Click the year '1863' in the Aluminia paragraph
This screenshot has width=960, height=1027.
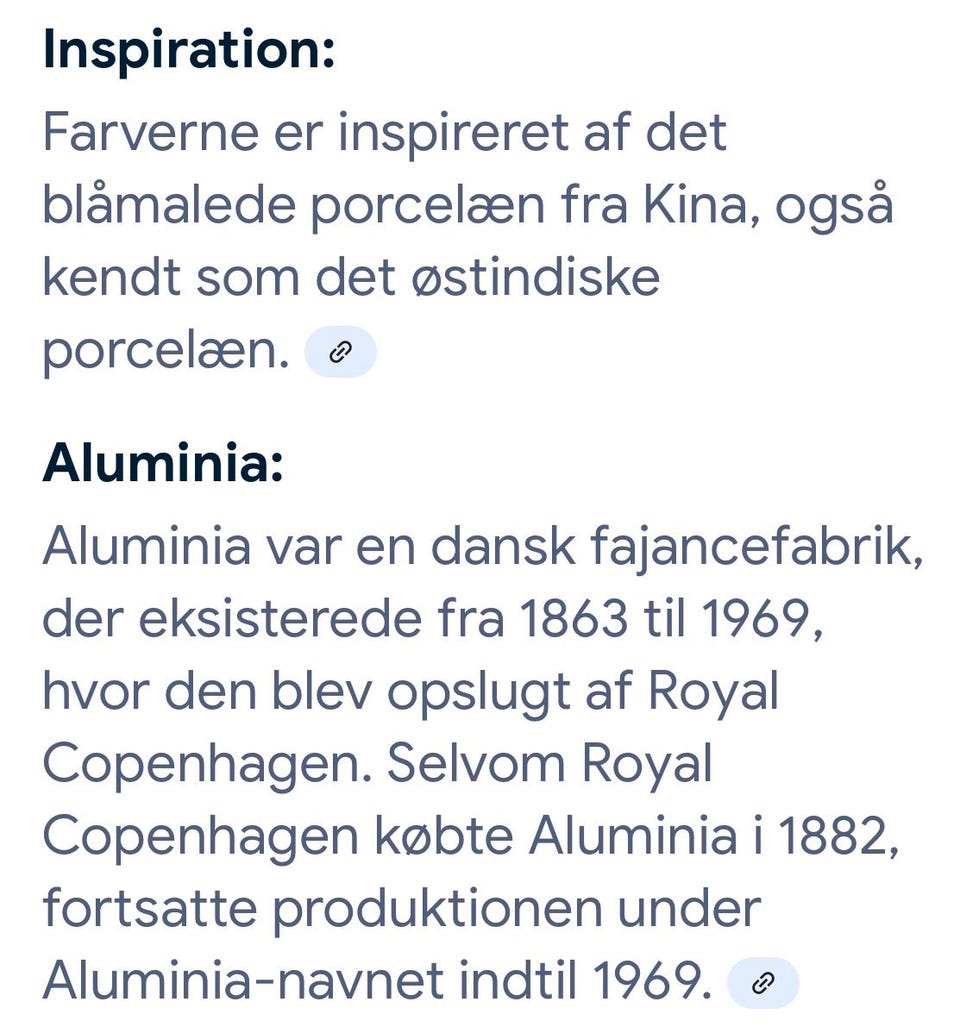573,620
